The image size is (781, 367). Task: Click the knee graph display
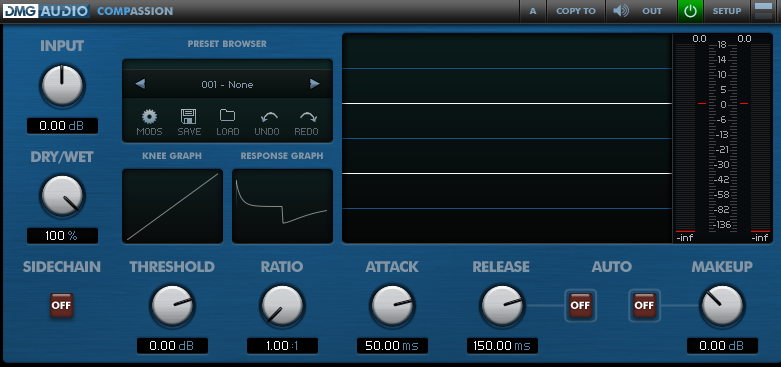point(172,206)
